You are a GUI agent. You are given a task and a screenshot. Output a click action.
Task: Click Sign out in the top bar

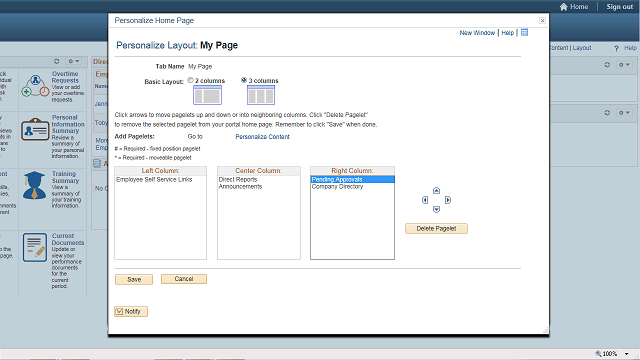coord(620,7)
